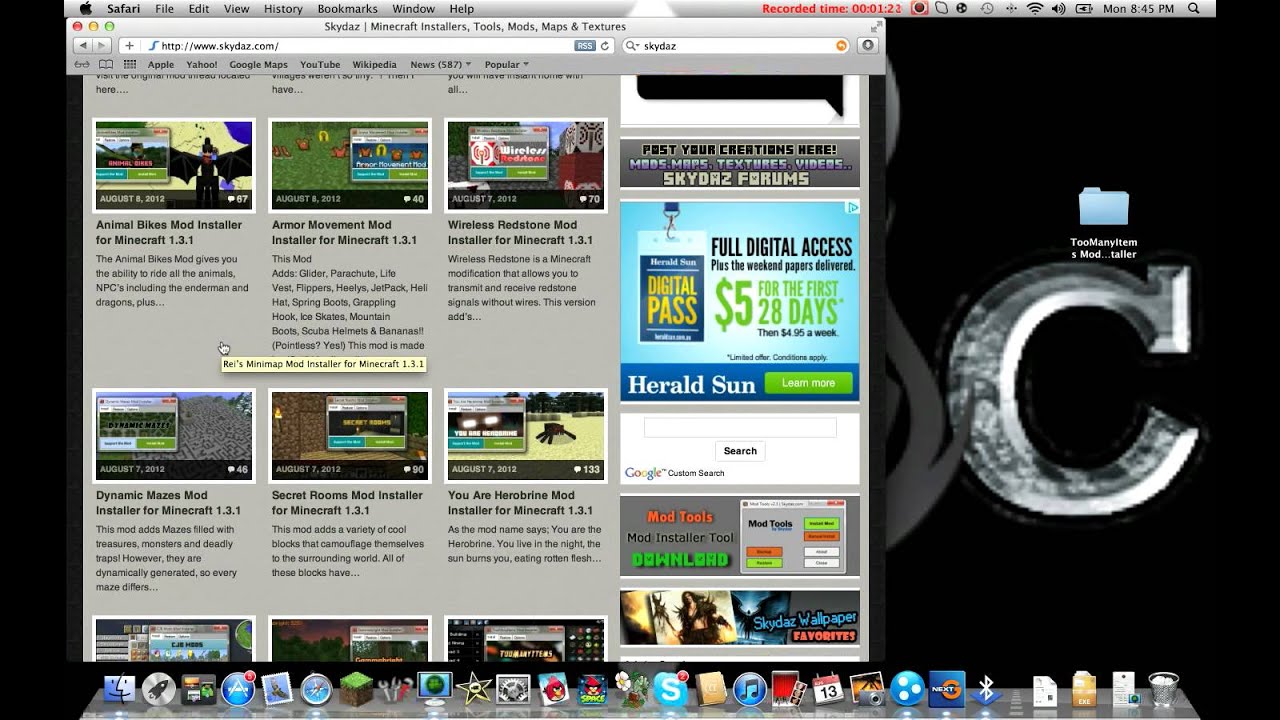Viewport: 1280px width, 720px height.
Task: Launch Minecraft grass block in Dock
Action: click(355, 688)
